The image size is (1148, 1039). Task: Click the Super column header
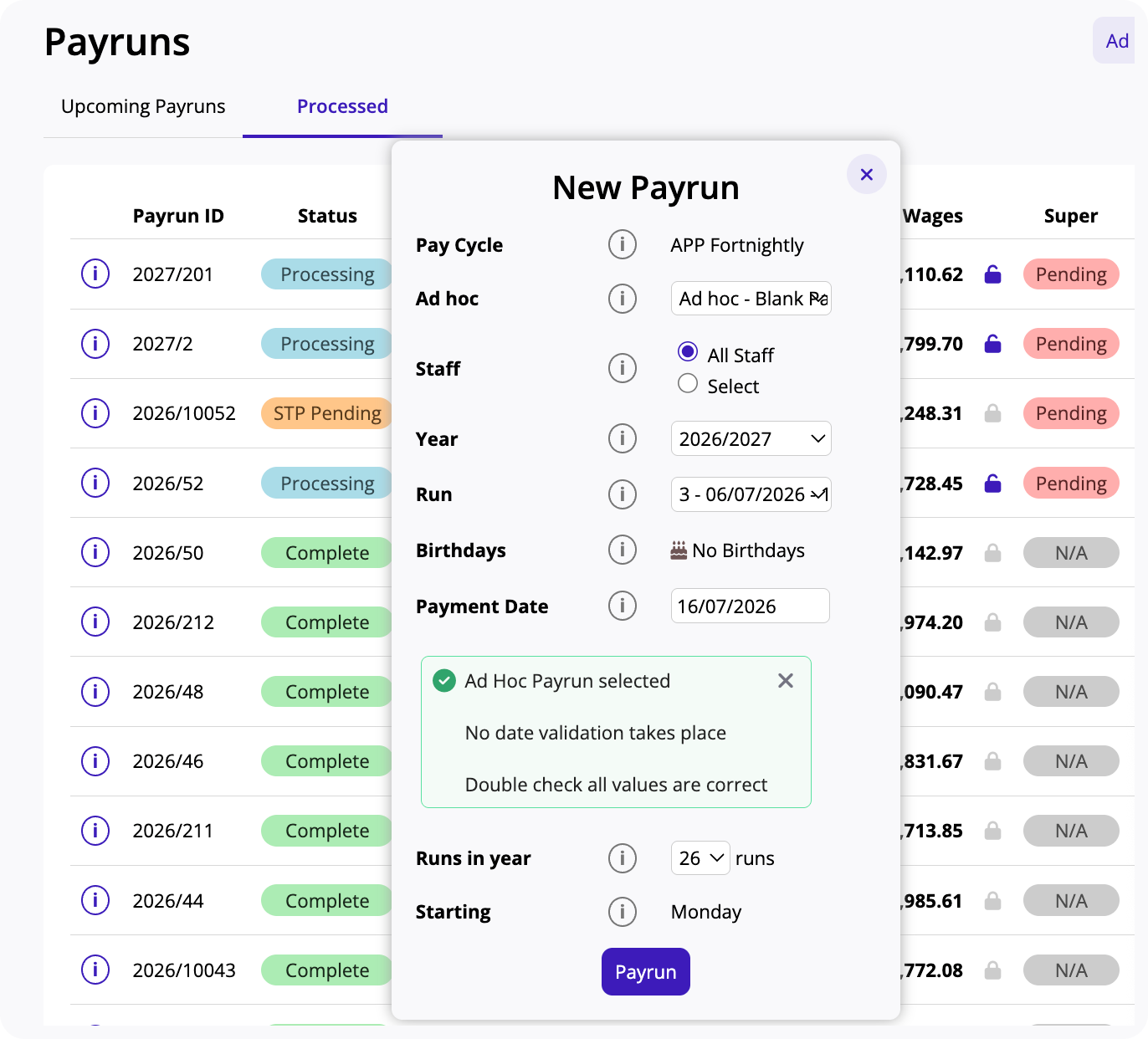coord(1070,216)
